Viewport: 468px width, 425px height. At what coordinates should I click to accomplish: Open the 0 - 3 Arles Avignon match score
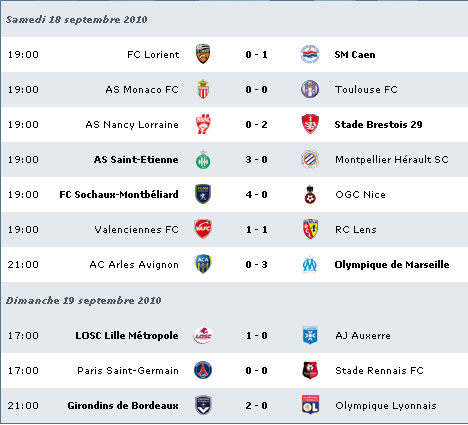pyautogui.click(x=256, y=265)
